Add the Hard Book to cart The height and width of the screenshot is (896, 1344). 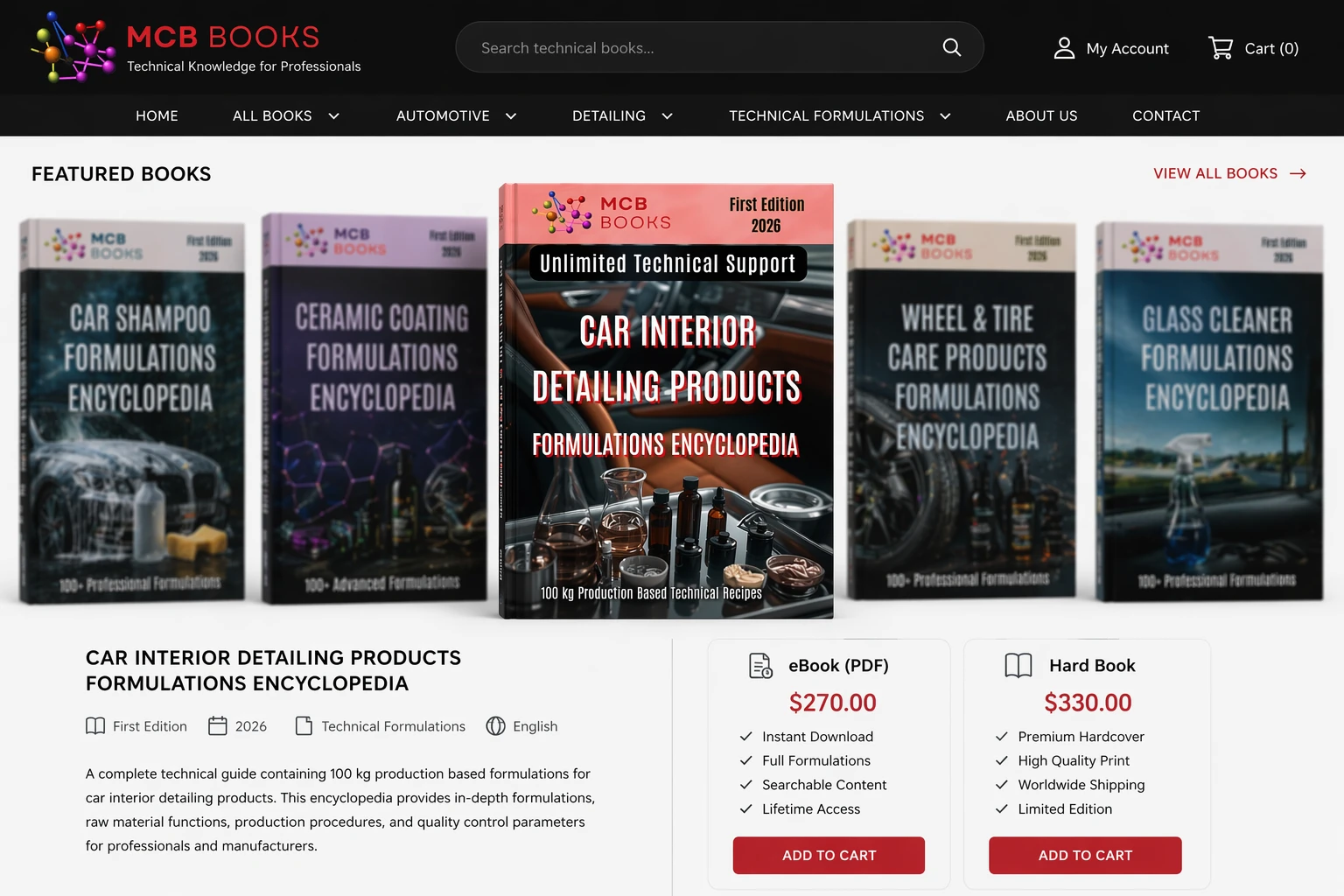1085,856
